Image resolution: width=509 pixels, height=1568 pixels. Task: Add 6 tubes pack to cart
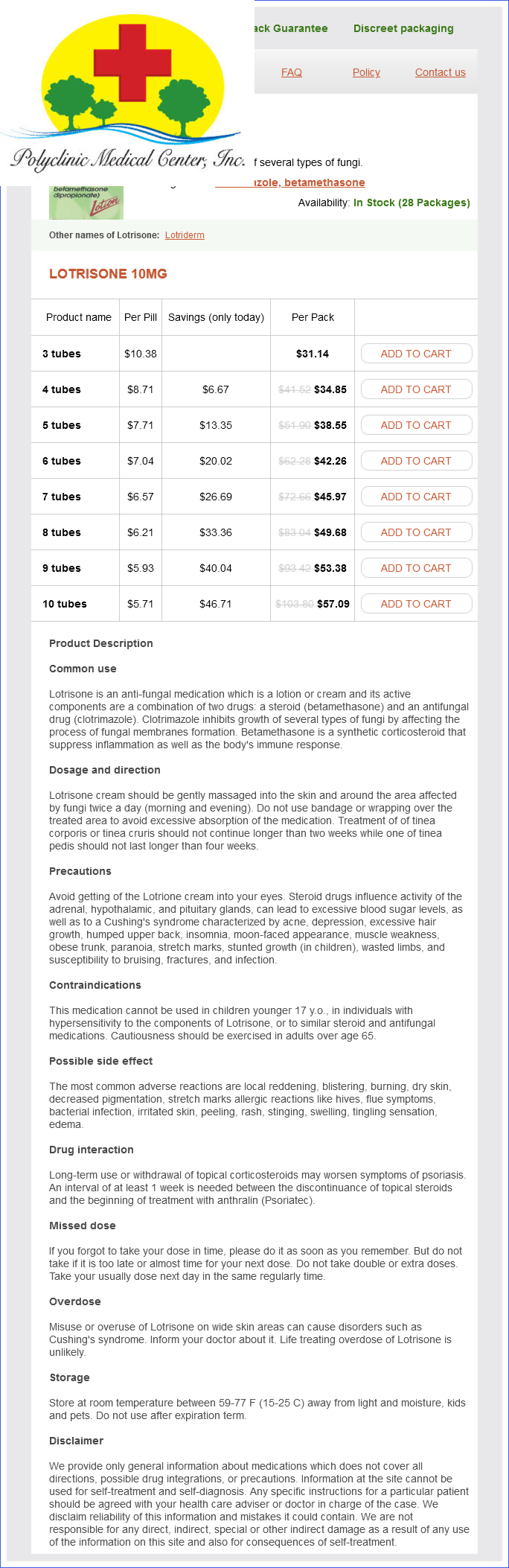416,461
